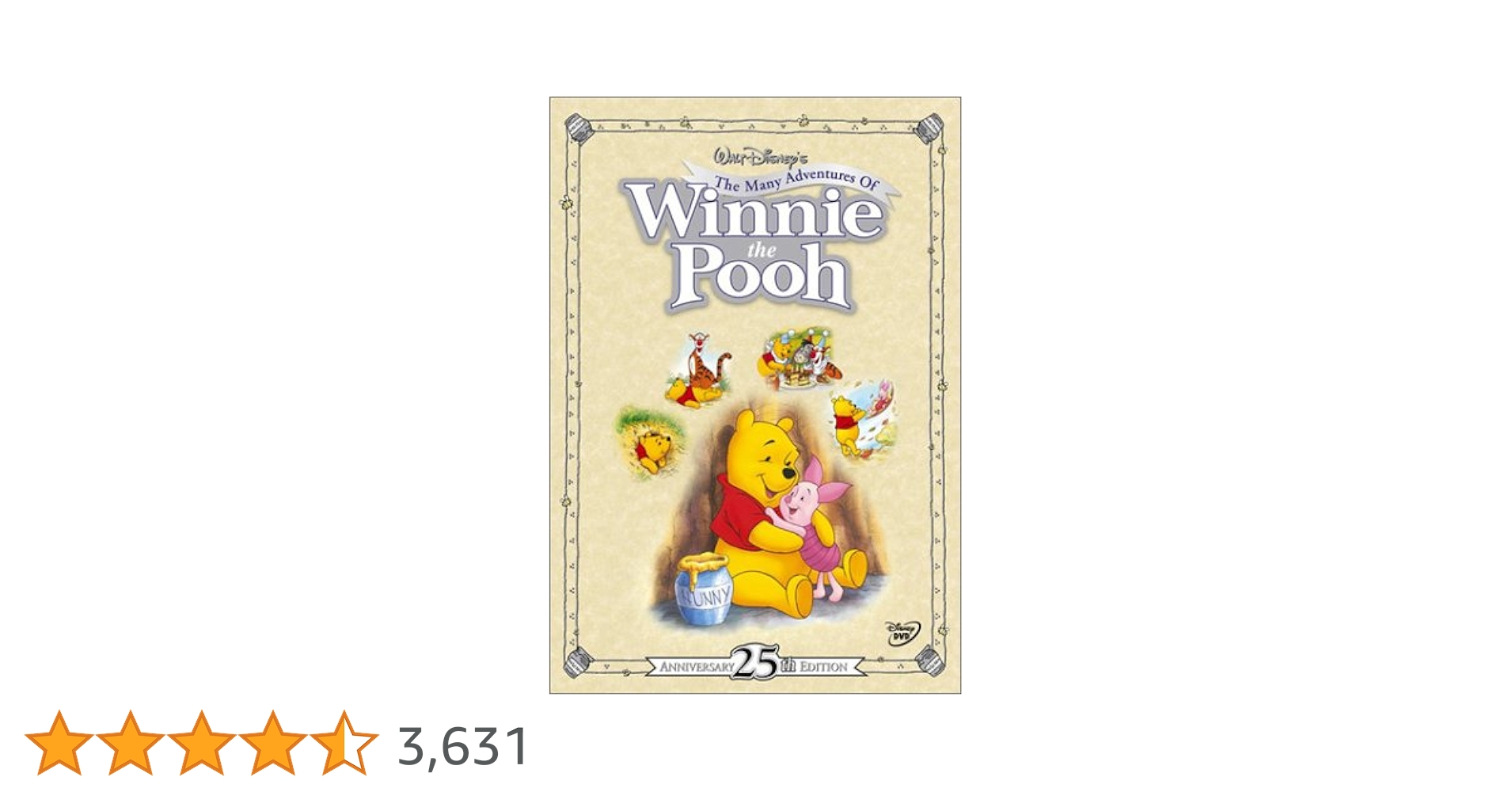Screen dimensions: 1512x792
Task: Click the Tigger bouncing on Pooh vignette
Action: pos(698,371)
